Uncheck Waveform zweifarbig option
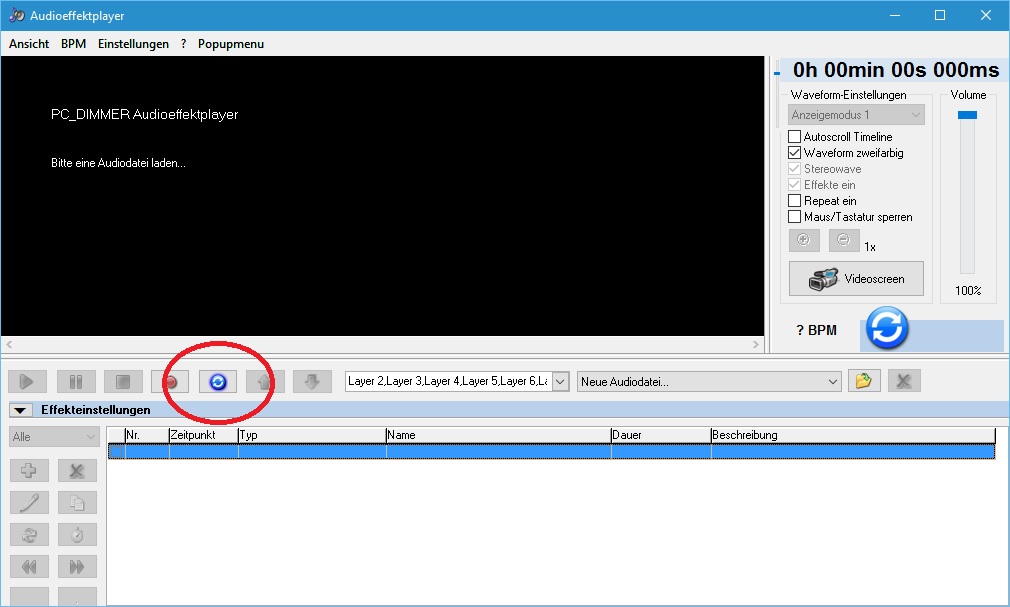This screenshot has width=1010, height=607. pos(795,153)
